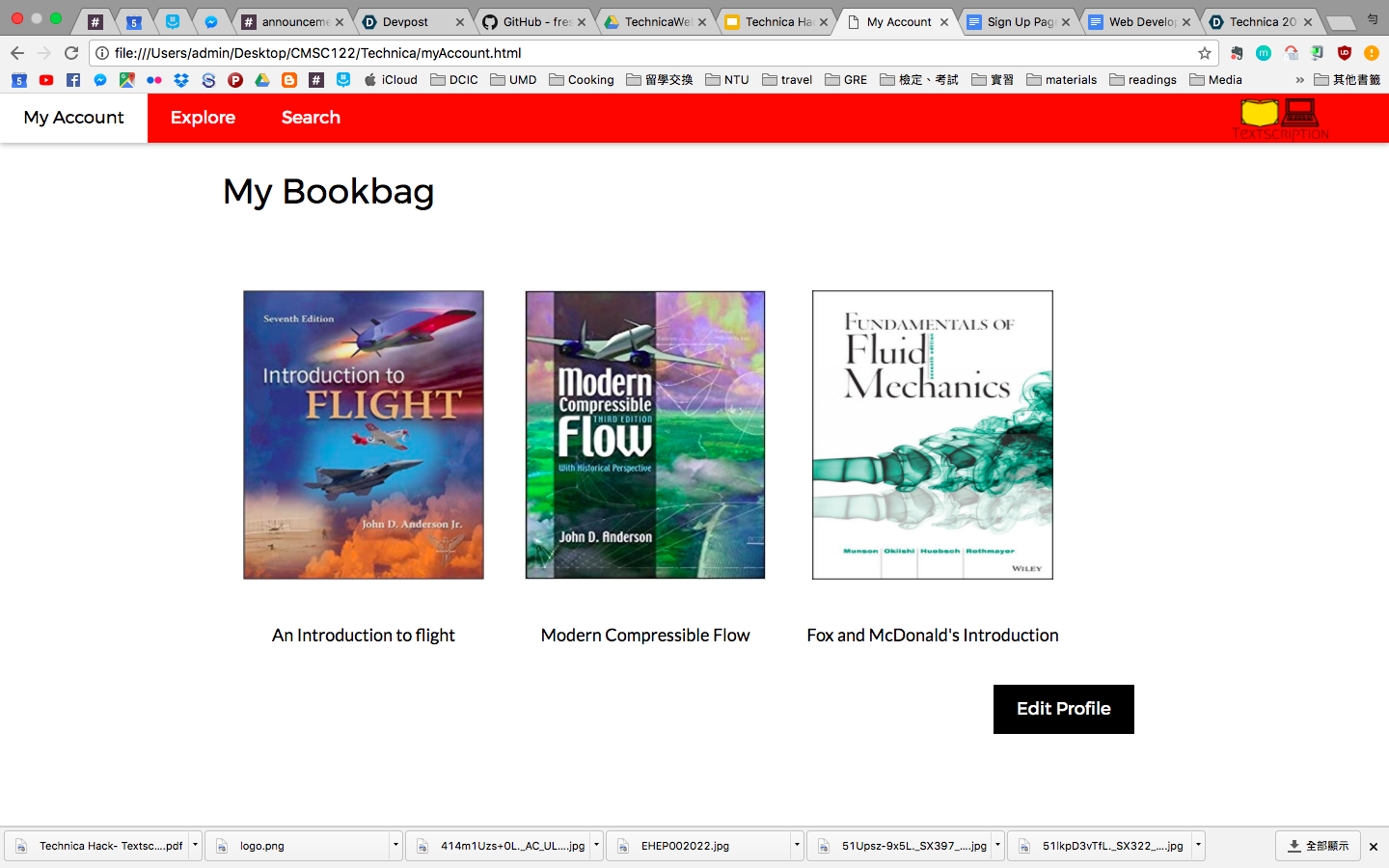The image size is (1389, 868).
Task: Open the UMD bookmarks folder
Action: 513,80
